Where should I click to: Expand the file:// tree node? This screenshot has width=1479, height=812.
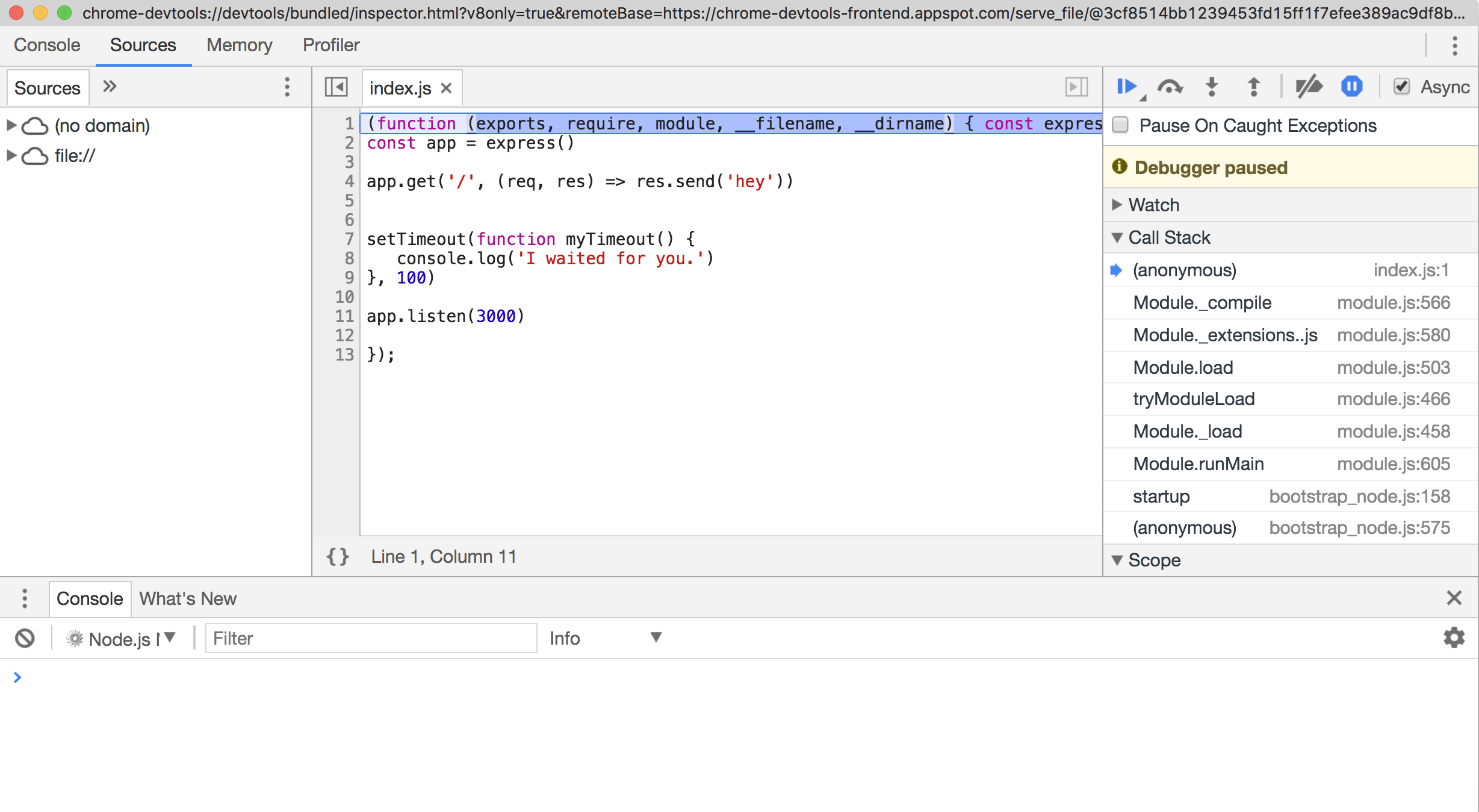tap(11, 155)
